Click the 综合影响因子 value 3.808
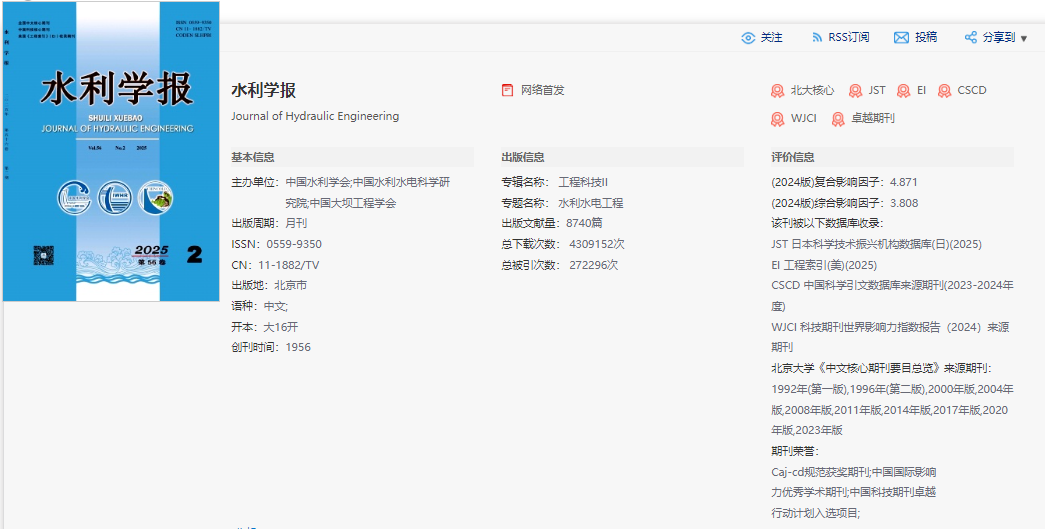 click(904, 203)
